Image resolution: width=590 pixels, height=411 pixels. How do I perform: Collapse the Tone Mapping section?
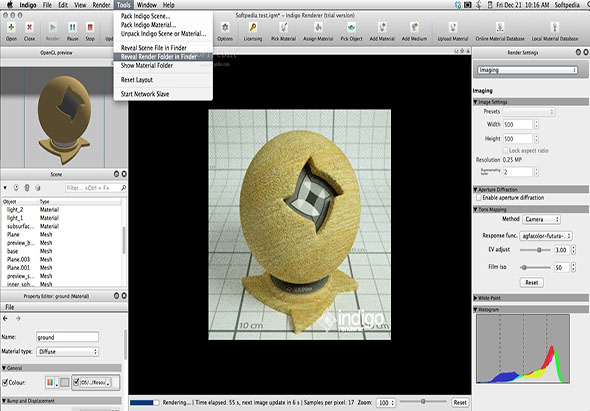(x=476, y=209)
